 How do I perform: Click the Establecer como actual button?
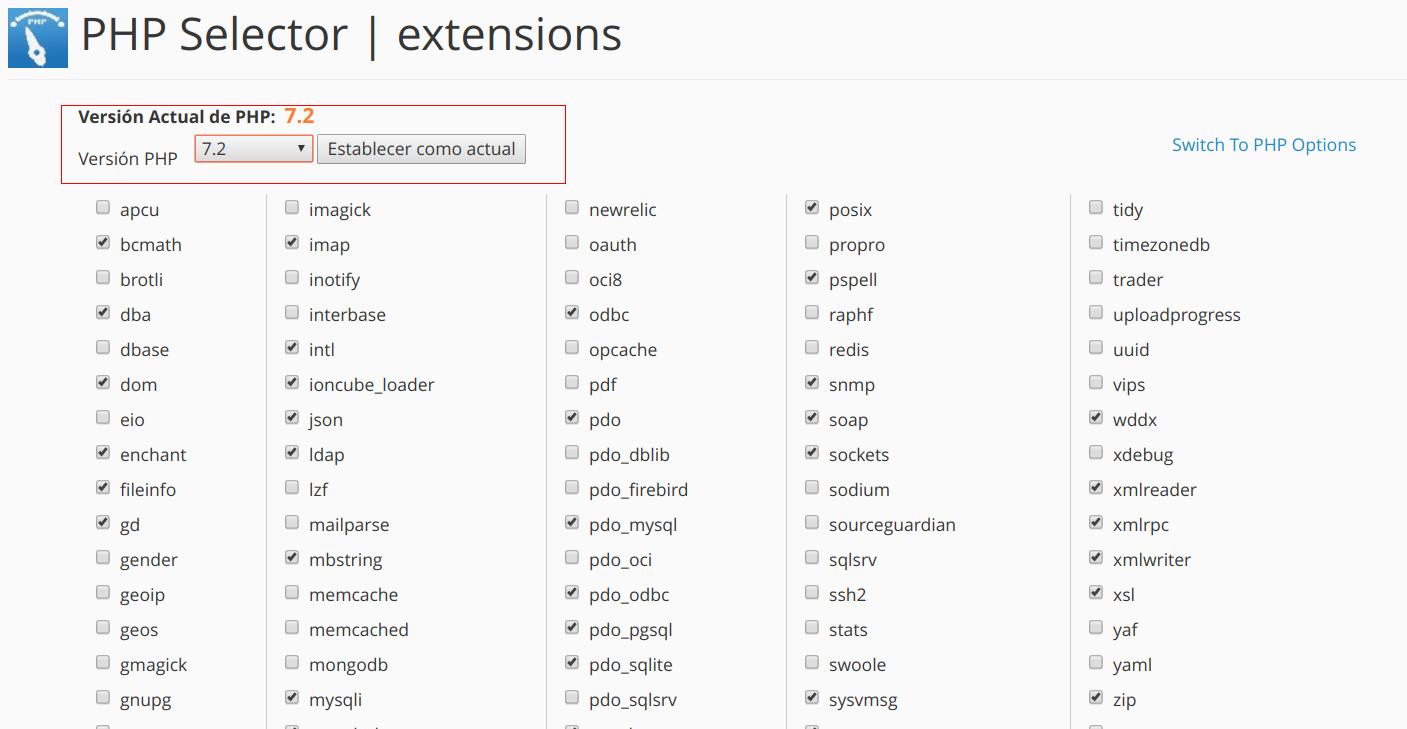click(x=420, y=148)
